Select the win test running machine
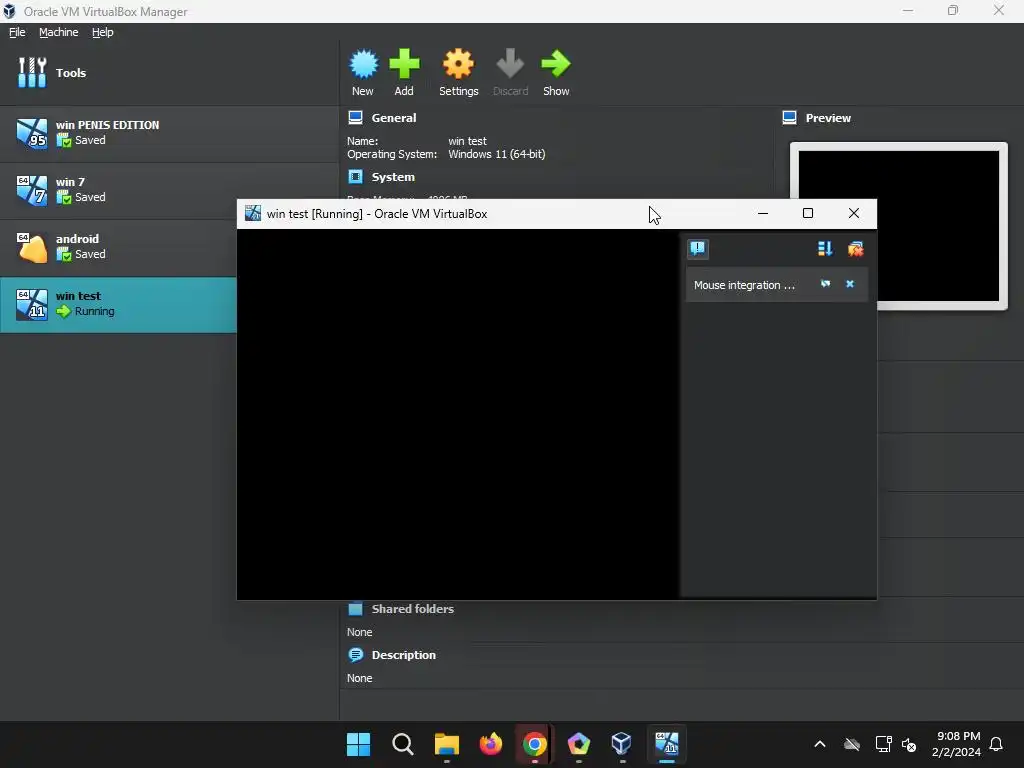Image resolution: width=1024 pixels, height=768 pixels. point(118,305)
